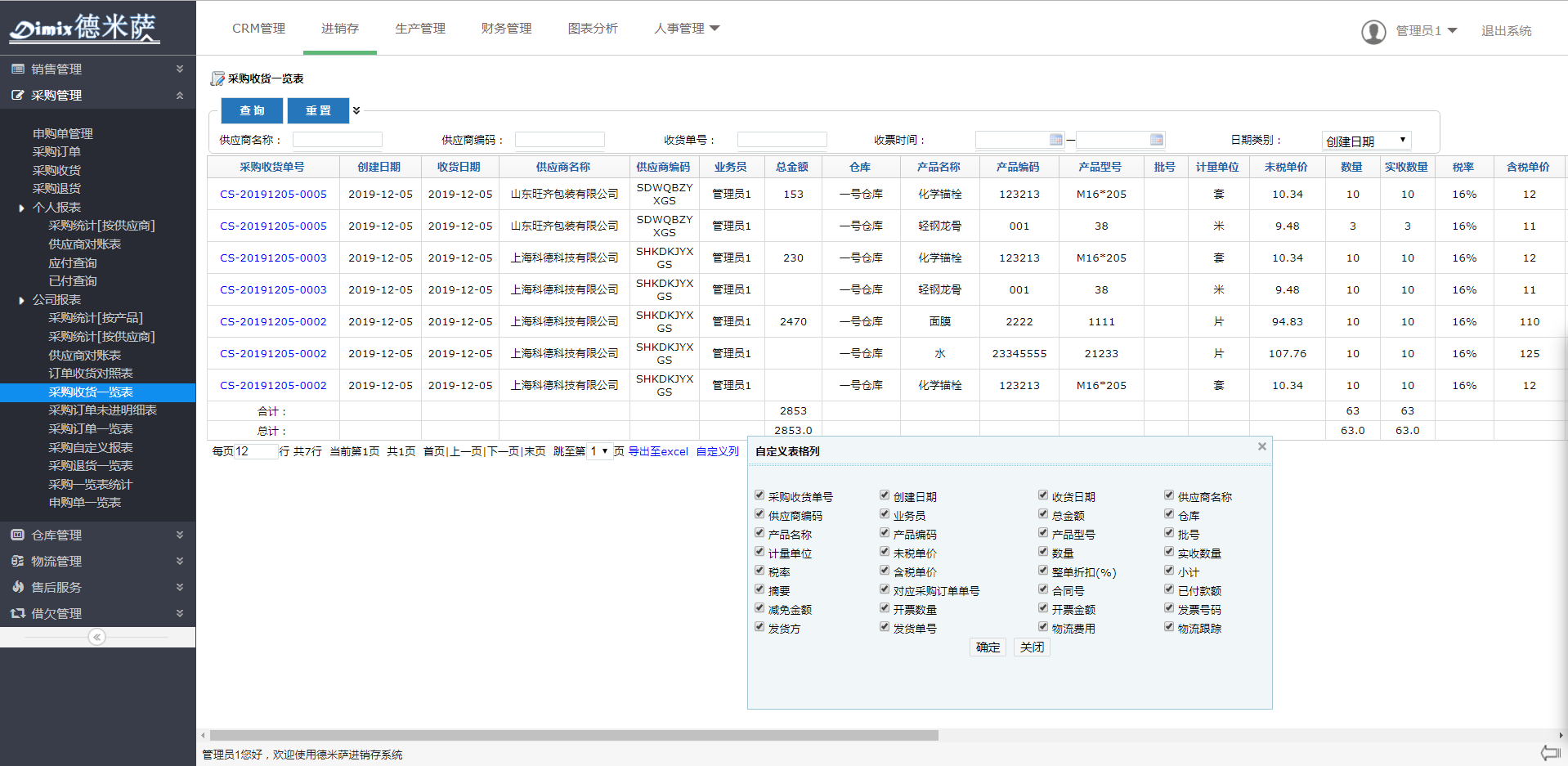1568x766 pixels.
Task: Click 关闭 in the column dialog
Action: tap(1032, 647)
